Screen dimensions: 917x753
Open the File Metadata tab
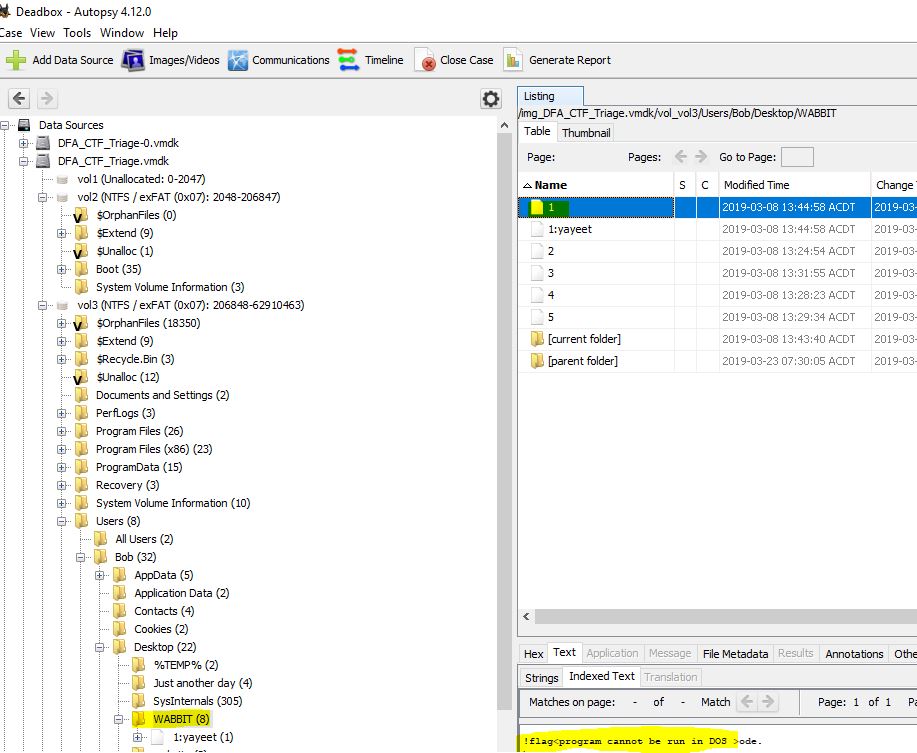[x=735, y=654]
